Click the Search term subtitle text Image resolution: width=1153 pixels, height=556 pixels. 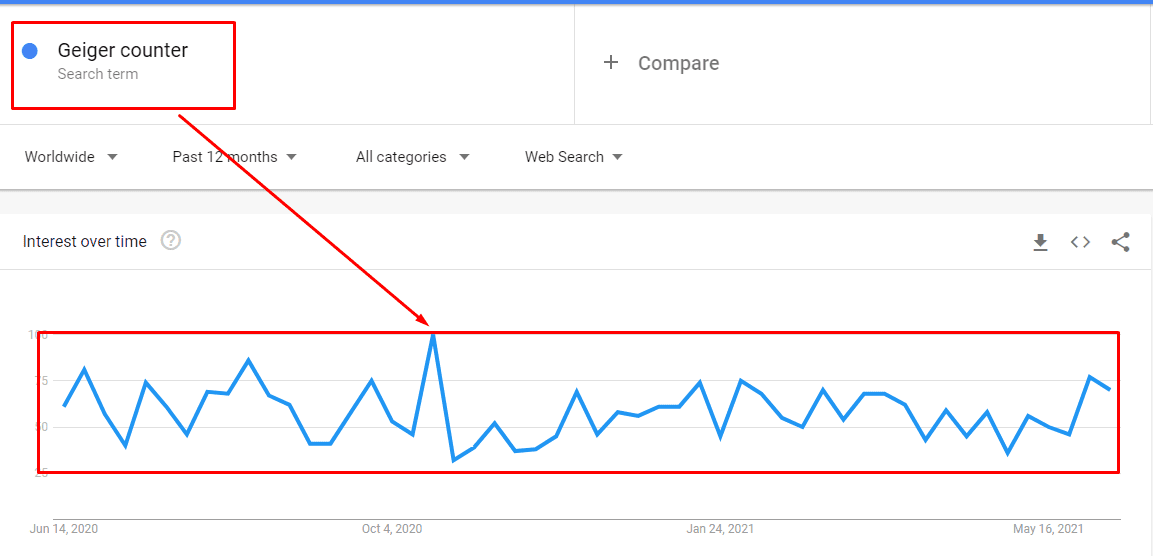[x=98, y=74]
